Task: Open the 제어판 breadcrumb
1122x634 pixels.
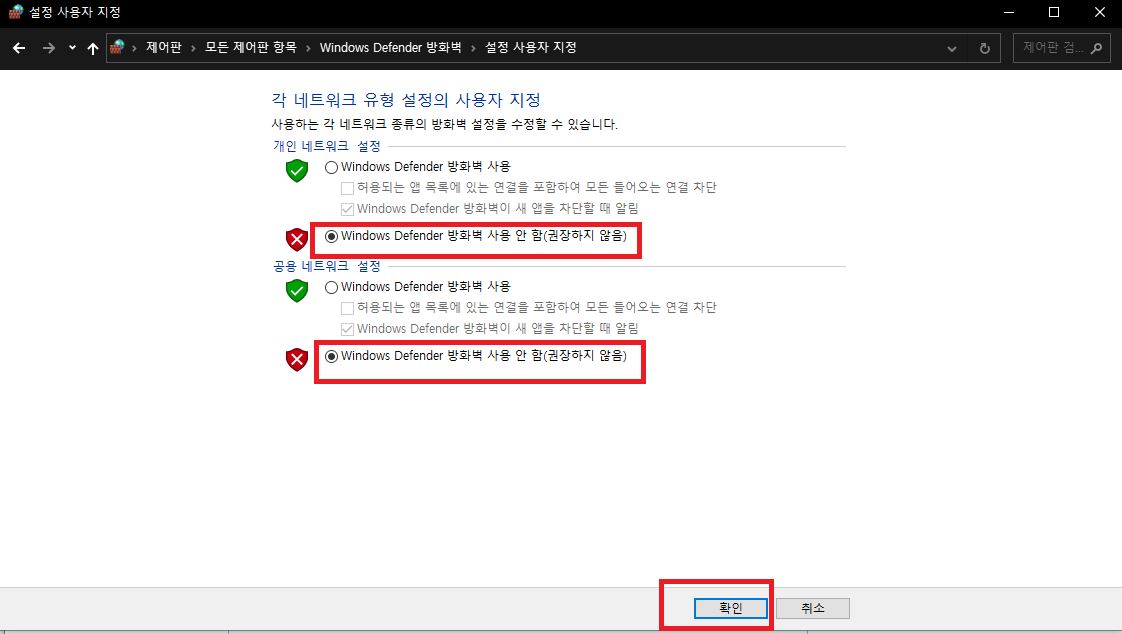Action: pos(164,47)
